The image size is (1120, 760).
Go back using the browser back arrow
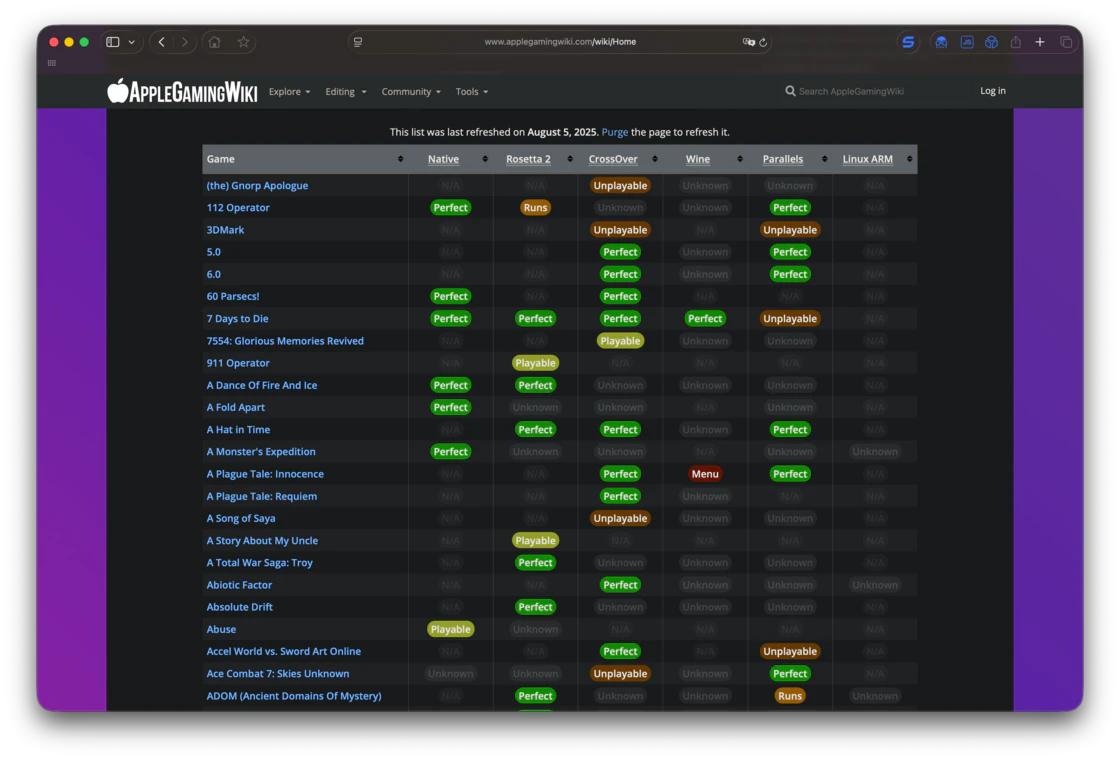click(162, 42)
